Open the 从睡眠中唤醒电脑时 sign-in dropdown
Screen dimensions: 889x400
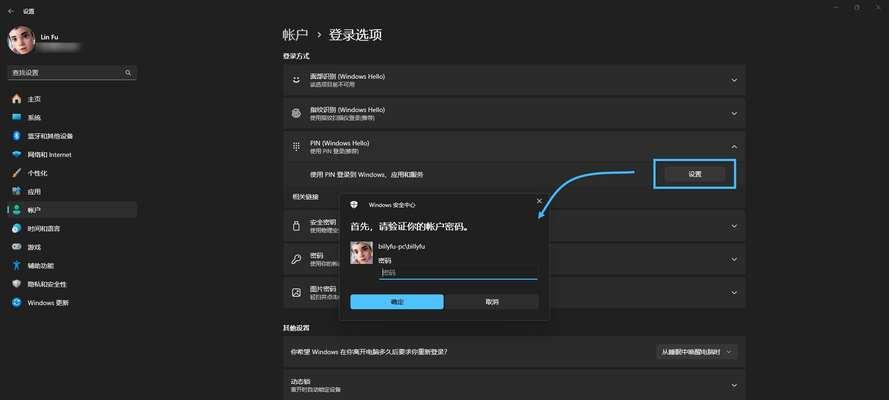click(697, 352)
